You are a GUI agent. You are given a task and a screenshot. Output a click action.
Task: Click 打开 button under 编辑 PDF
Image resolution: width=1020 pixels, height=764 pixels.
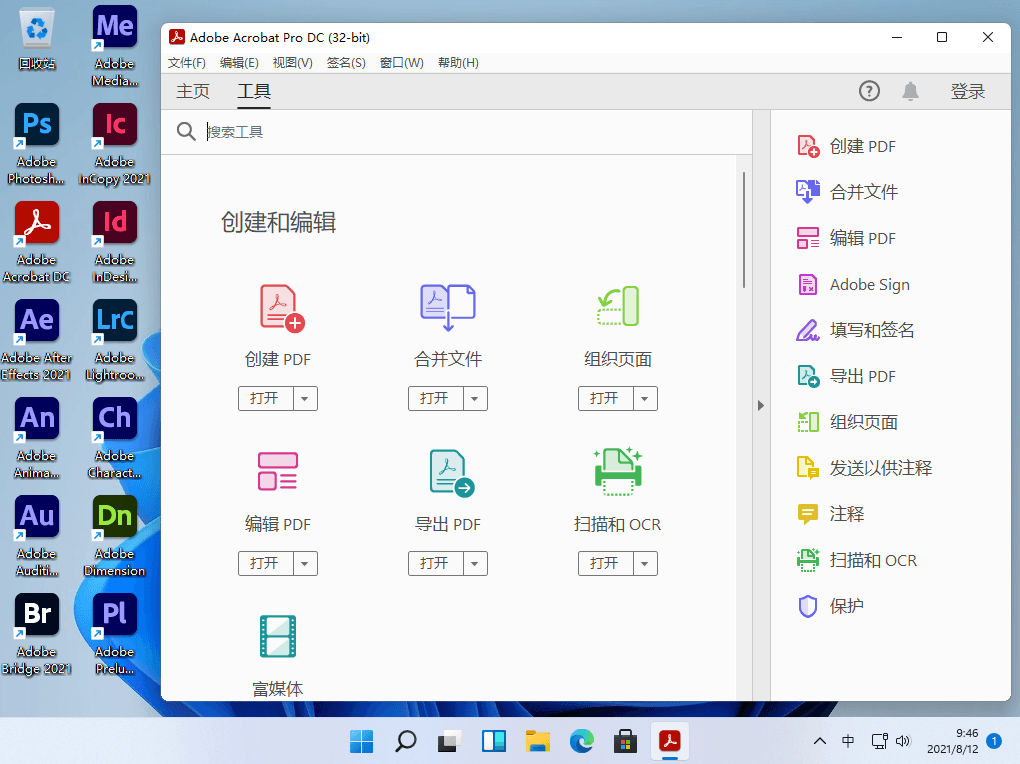click(x=265, y=564)
